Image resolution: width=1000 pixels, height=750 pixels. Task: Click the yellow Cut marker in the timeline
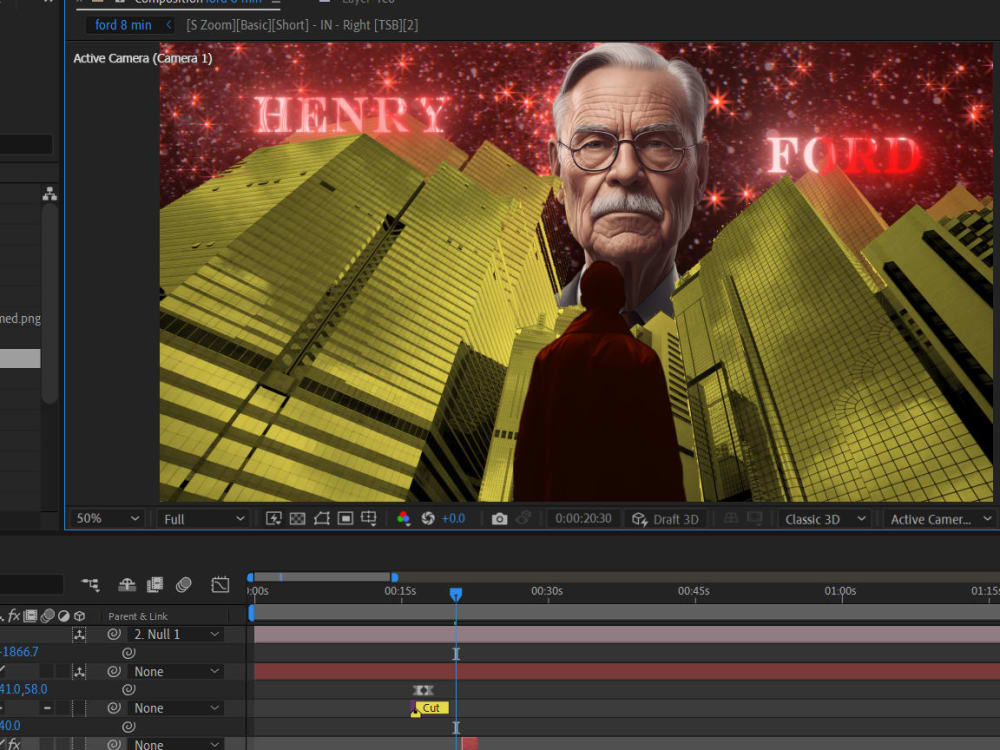point(430,707)
